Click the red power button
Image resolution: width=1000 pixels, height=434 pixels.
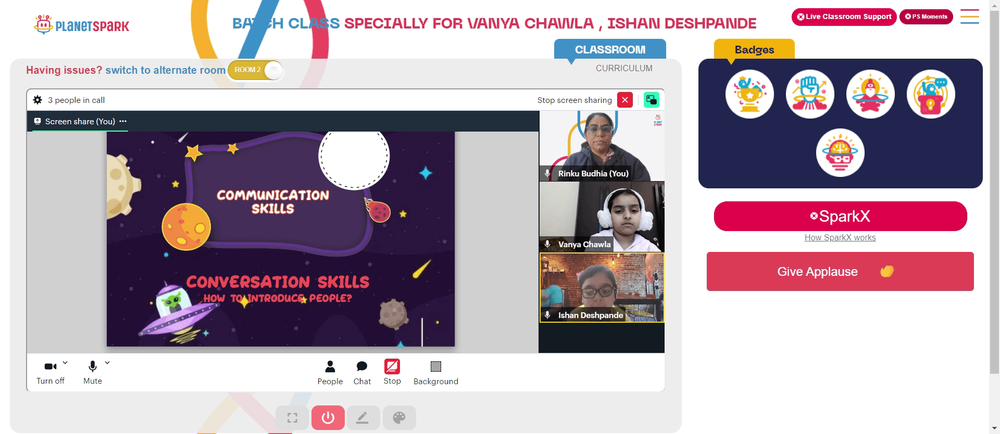coord(328,417)
